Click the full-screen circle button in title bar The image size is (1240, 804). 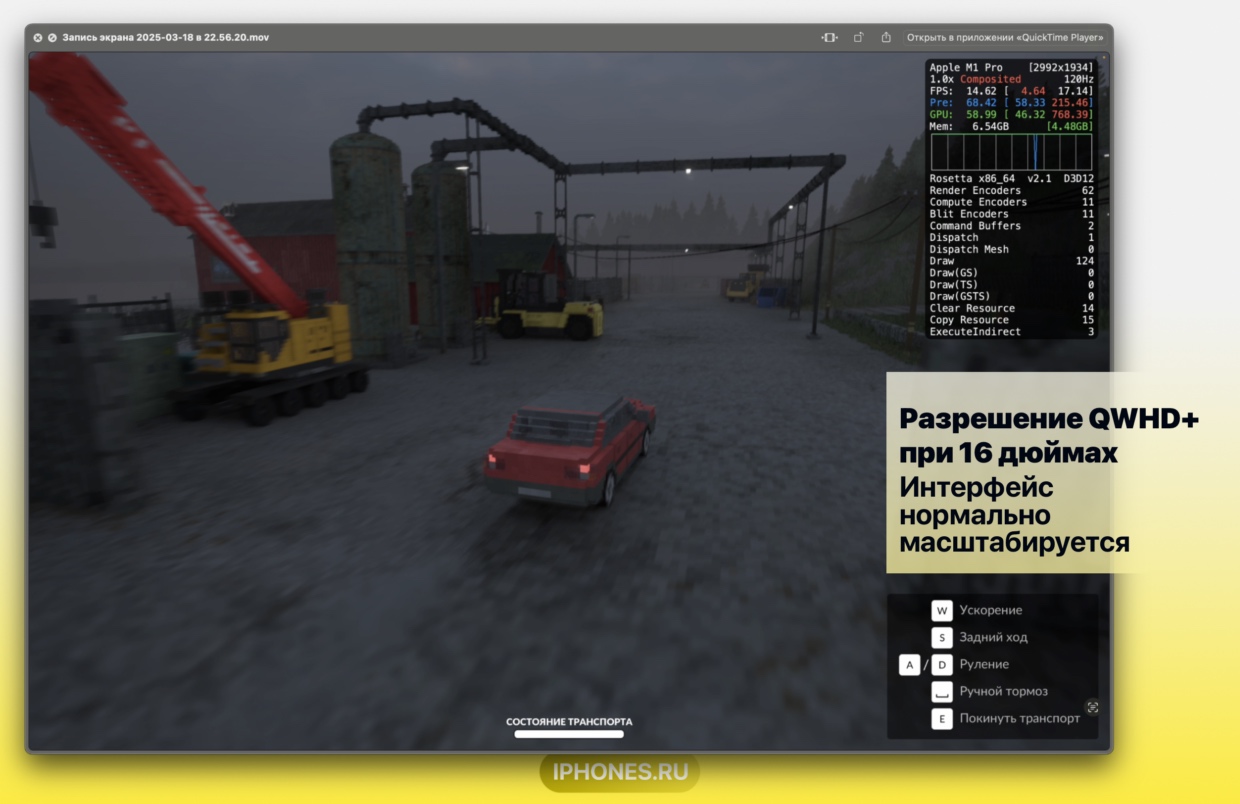point(52,38)
